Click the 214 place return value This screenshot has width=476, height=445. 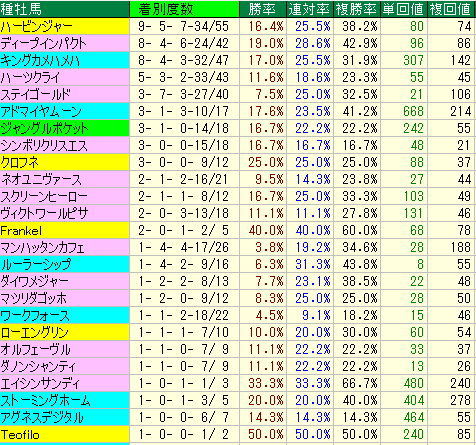460,112
